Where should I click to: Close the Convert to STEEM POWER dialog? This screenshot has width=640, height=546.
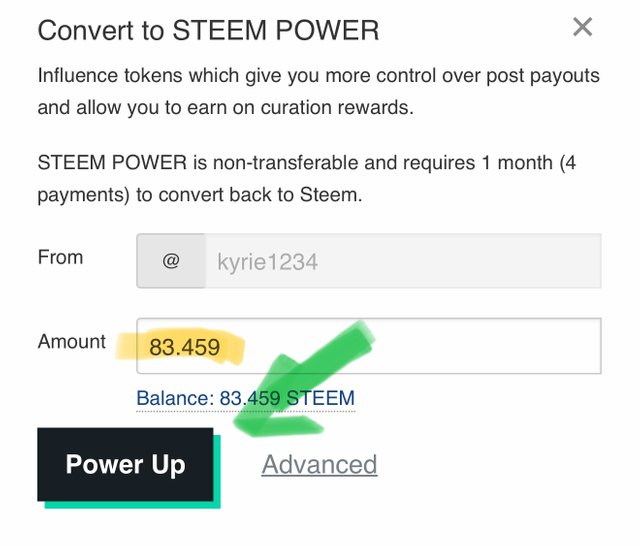582,27
